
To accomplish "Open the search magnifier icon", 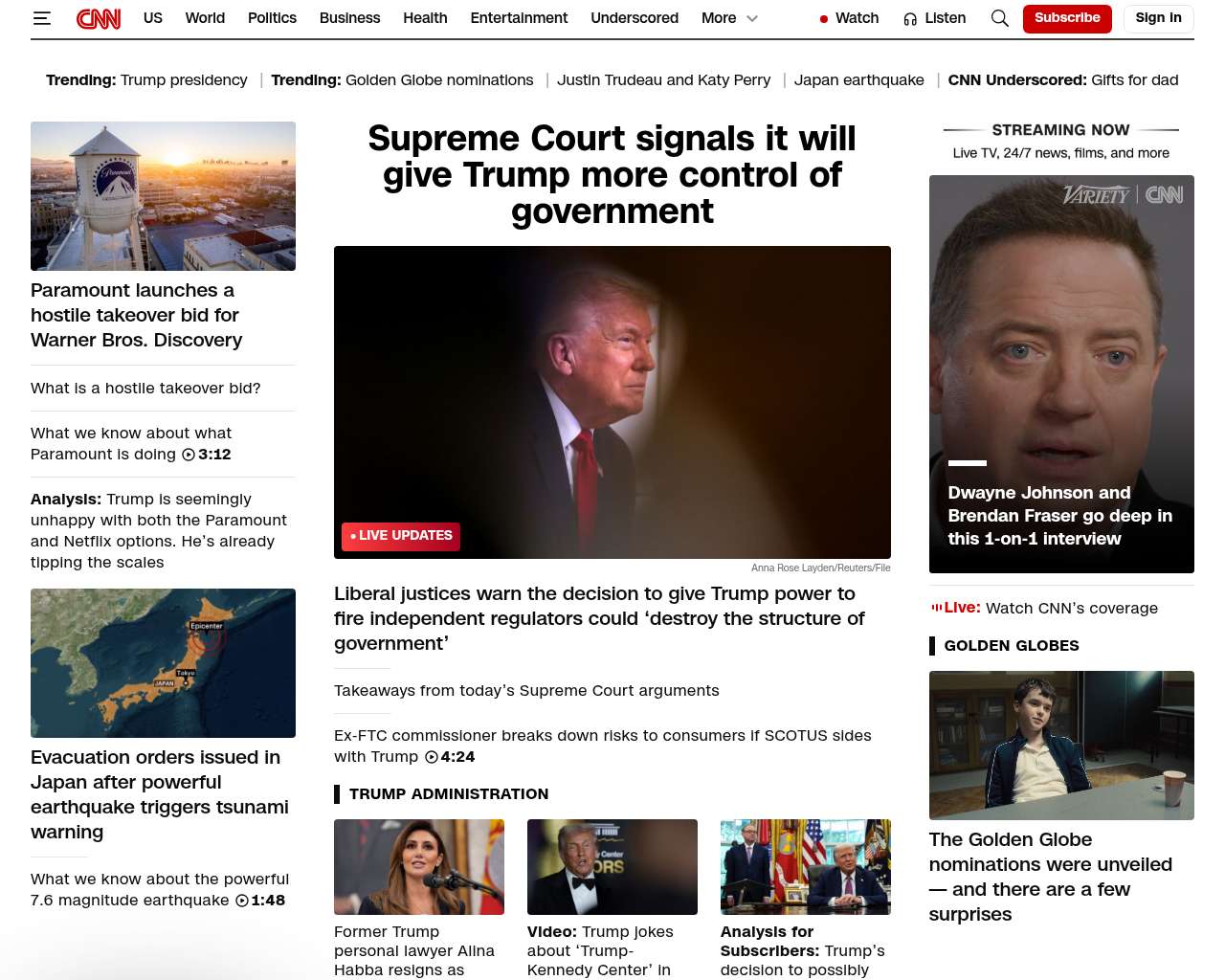I will pos(999,18).
